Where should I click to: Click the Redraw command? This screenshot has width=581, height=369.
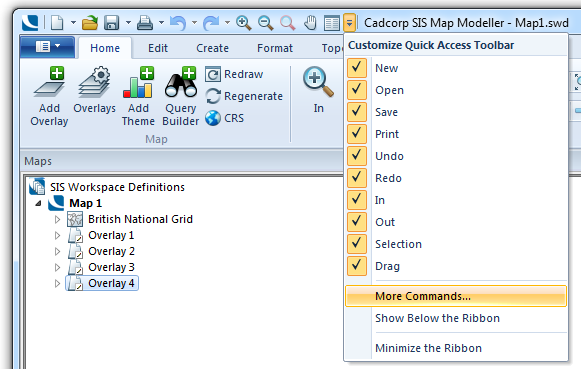[x=234, y=74]
